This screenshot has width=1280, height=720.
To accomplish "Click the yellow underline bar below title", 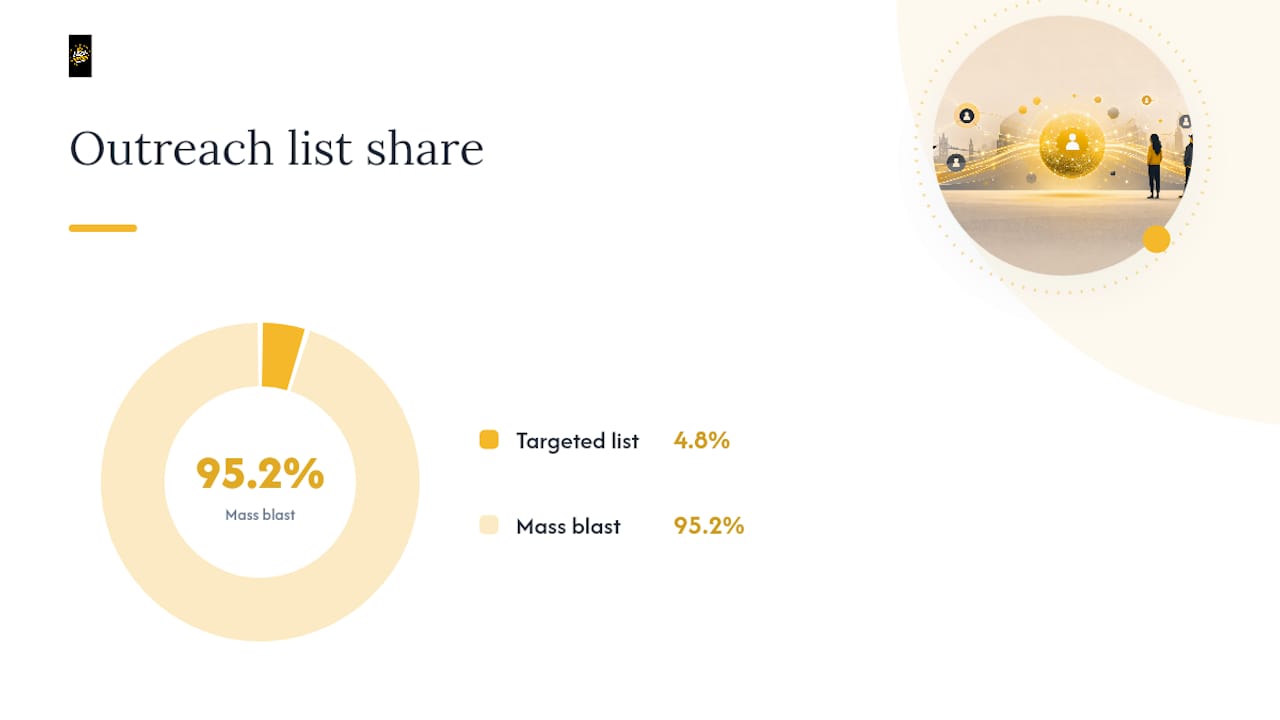I will click(103, 228).
